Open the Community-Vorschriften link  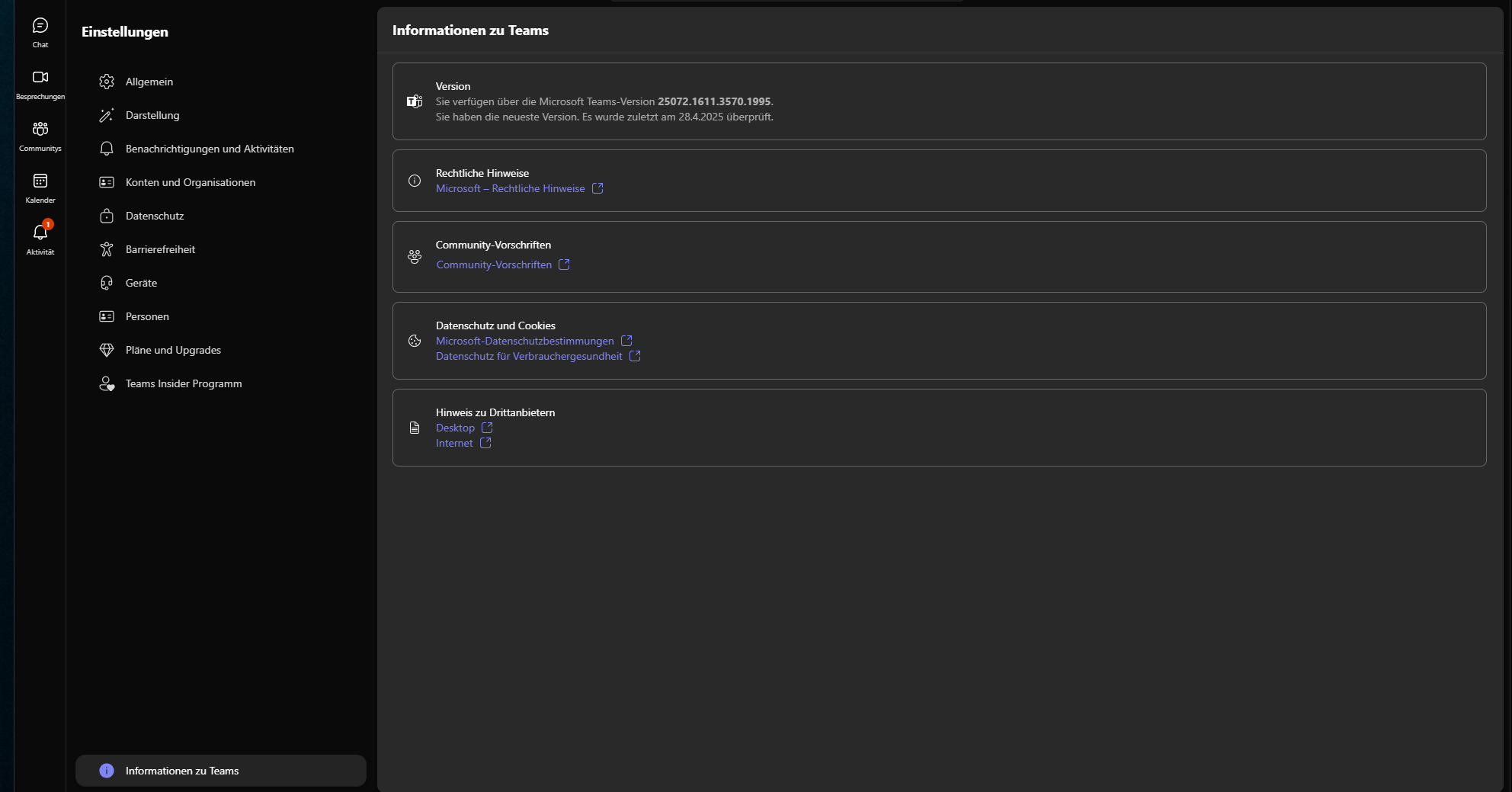[493, 265]
